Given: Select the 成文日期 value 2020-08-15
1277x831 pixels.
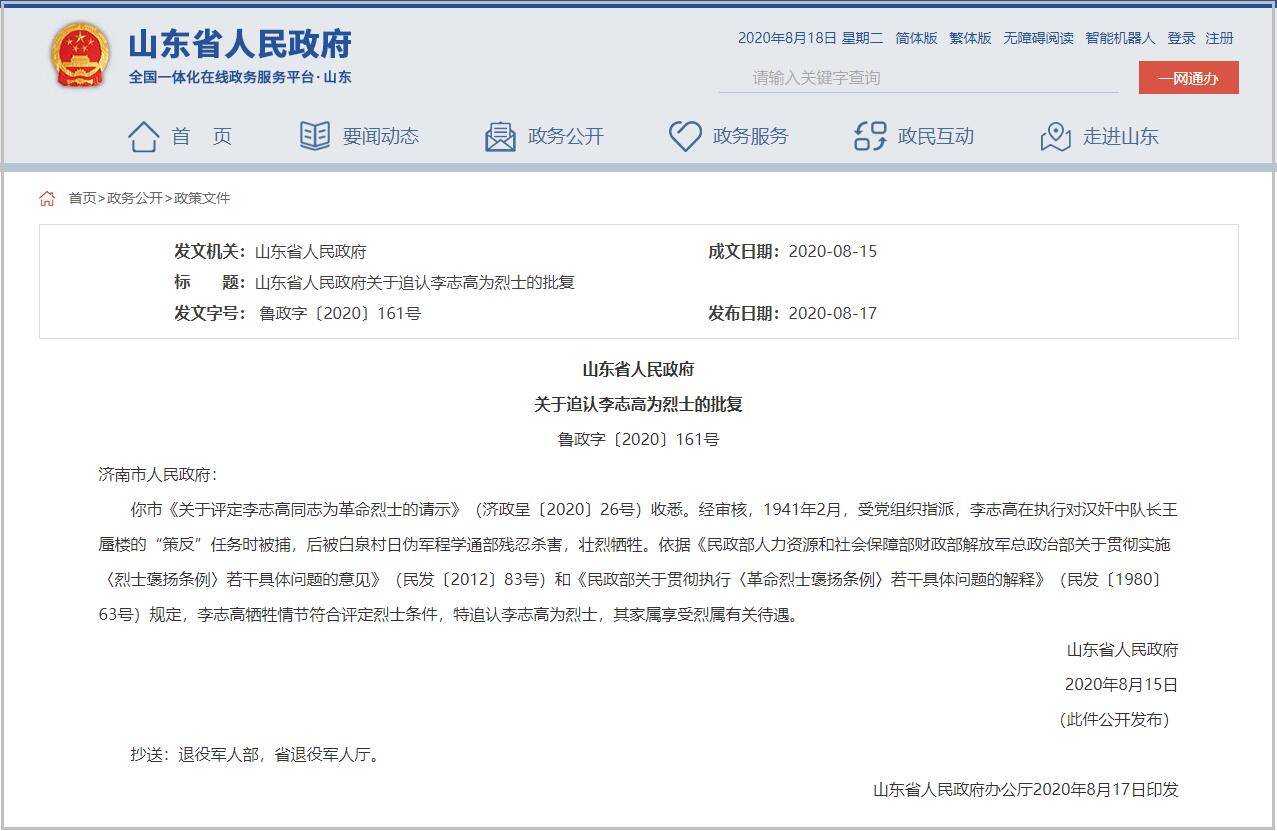Looking at the screenshot, I should click(832, 251).
